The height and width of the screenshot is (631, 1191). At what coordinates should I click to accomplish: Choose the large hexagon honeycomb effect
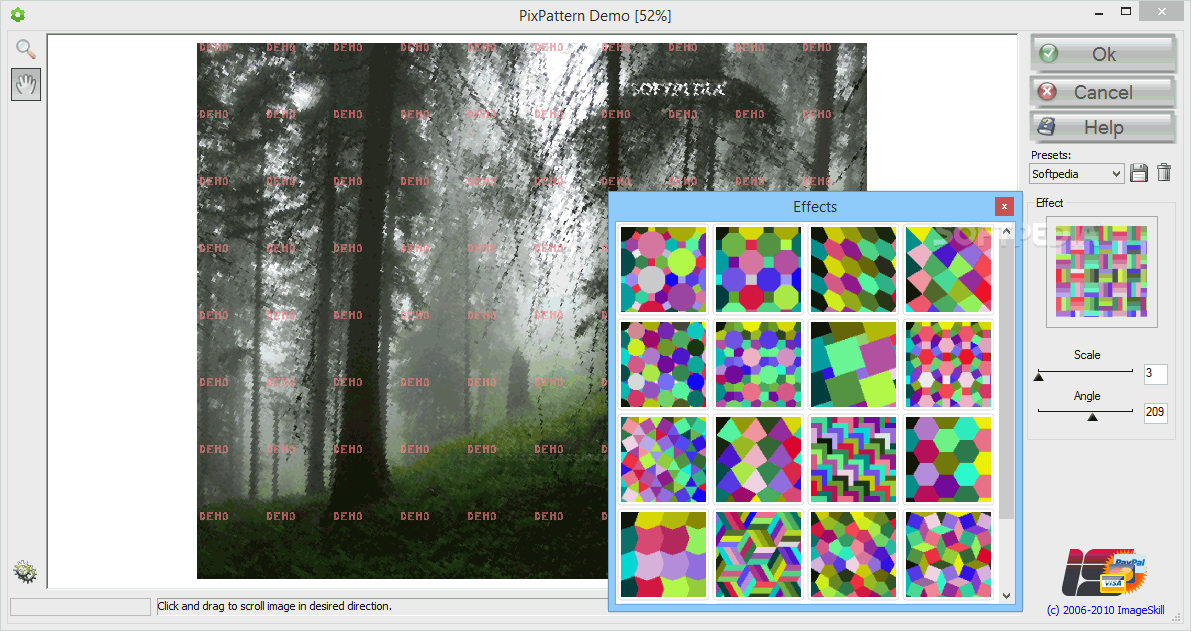tap(948, 459)
